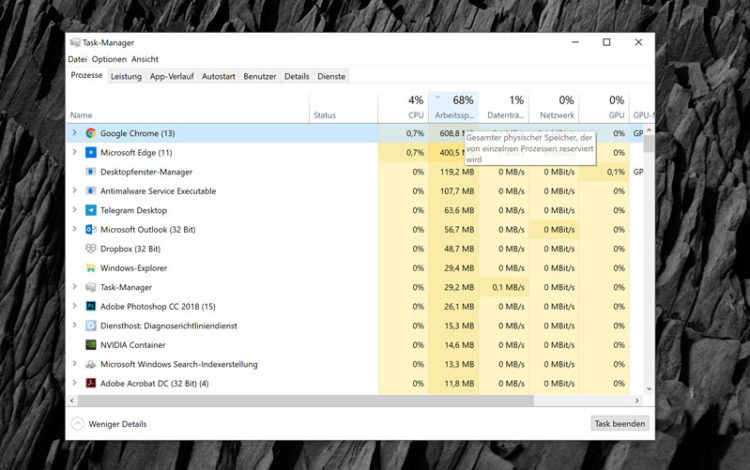Expand the Diensthost: Diagnoserichtliniendienst entry
The width and height of the screenshot is (750, 470).
[75, 325]
